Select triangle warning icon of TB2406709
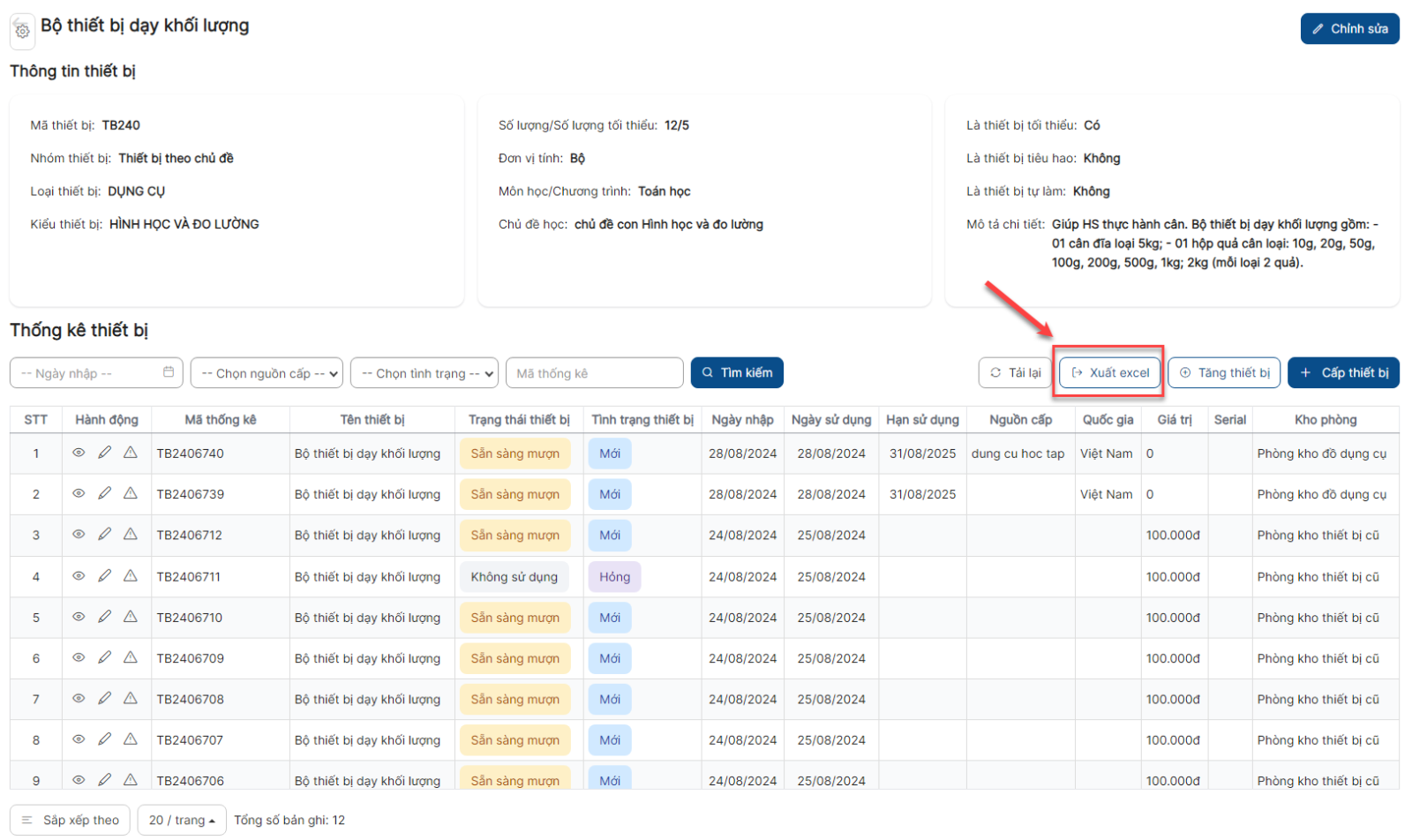This screenshot has width=1412, height=840. pos(131,657)
